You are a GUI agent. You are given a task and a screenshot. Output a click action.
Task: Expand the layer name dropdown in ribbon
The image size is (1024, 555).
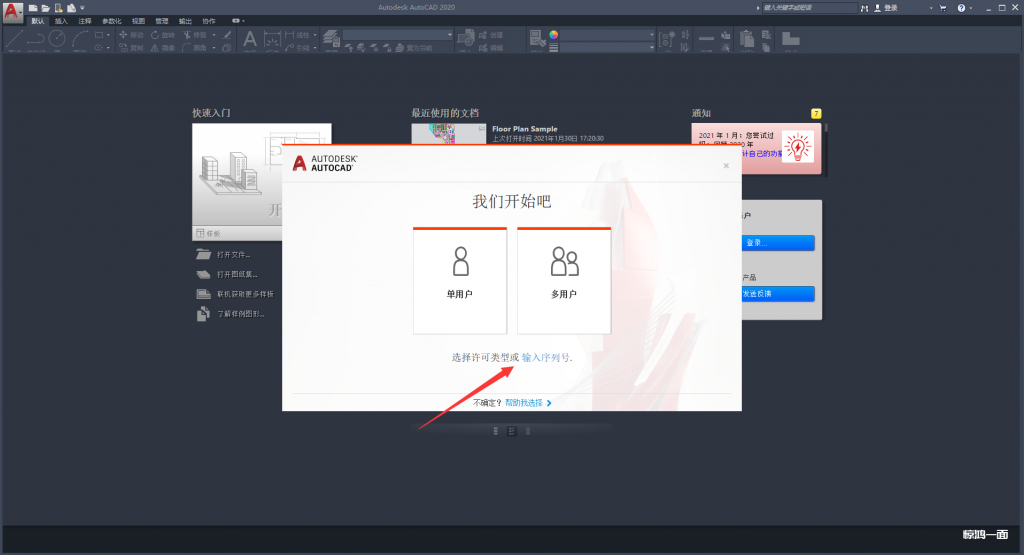[449, 35]
